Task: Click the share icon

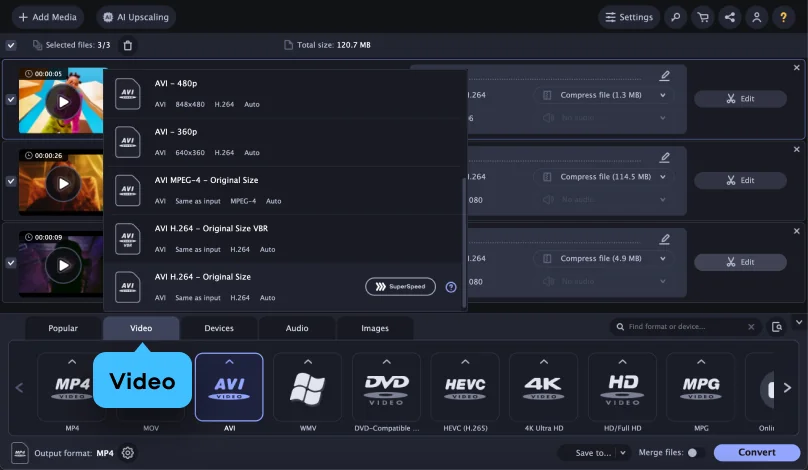Action: coord(730,17)
